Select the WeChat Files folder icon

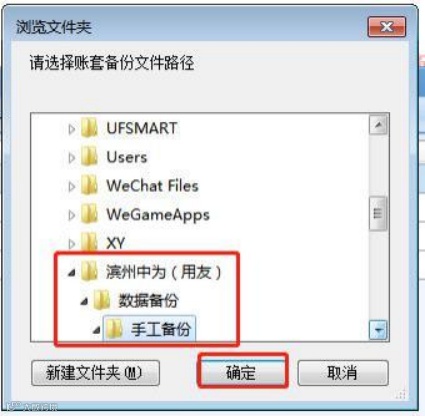(89, 186)
